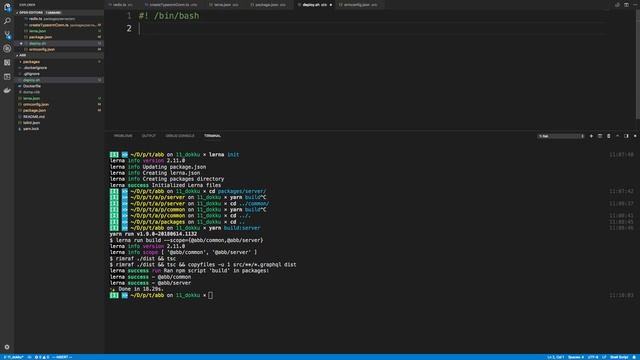
Task: Open createTypeormConn.ts in Open Editors list
Action: [59, 25]
